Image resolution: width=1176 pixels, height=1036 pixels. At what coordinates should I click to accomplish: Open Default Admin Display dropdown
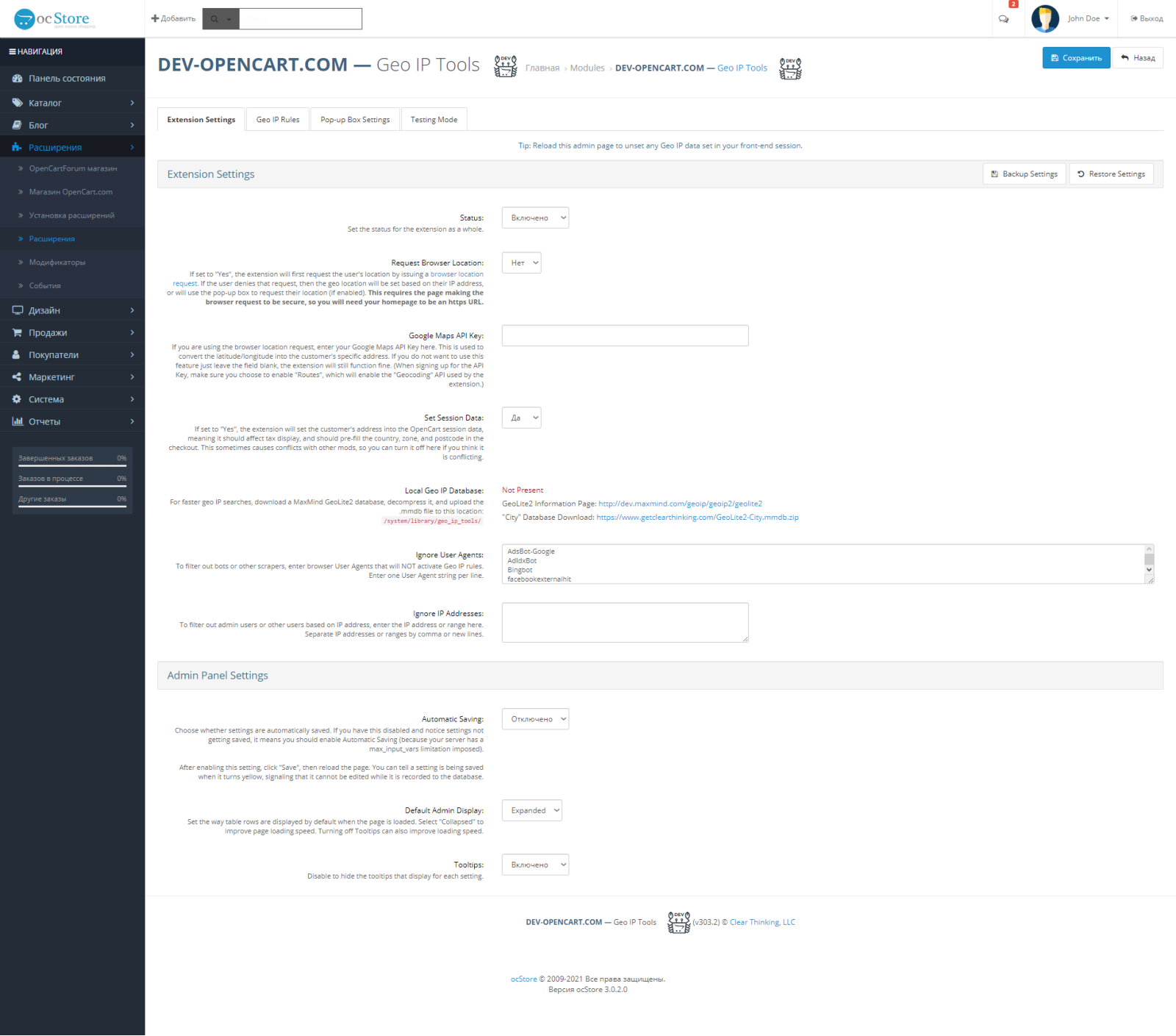532,810
